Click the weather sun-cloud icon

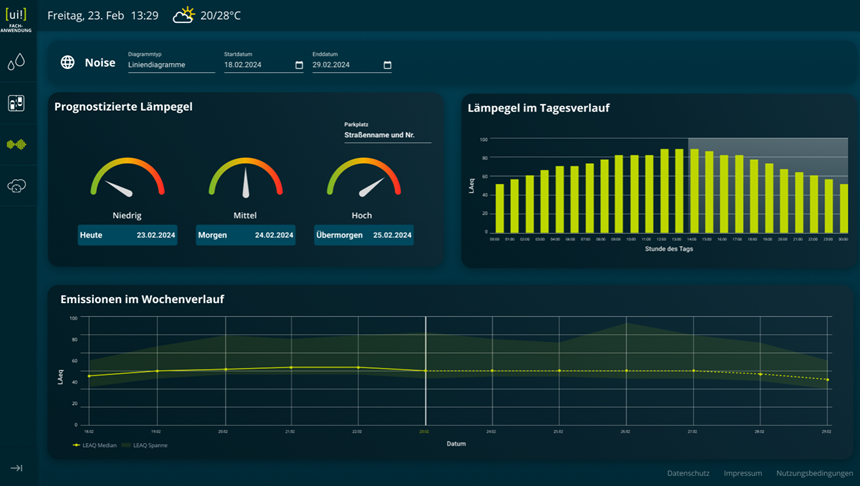tap(183, 16)
